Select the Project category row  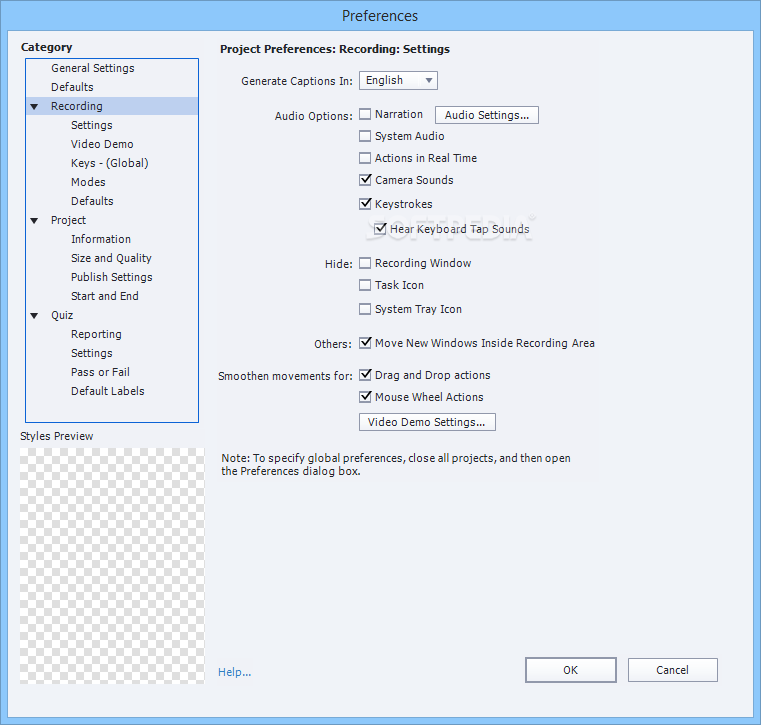click(x=112, y=220)
